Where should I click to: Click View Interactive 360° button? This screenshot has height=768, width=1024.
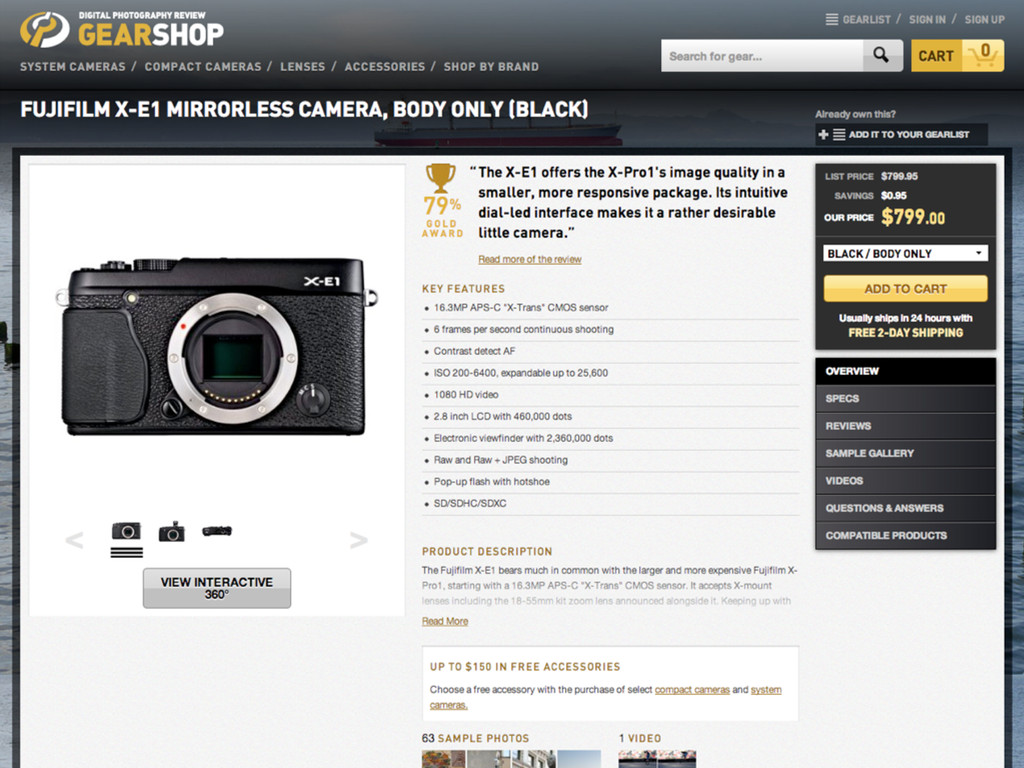click(x=217, y=588)
